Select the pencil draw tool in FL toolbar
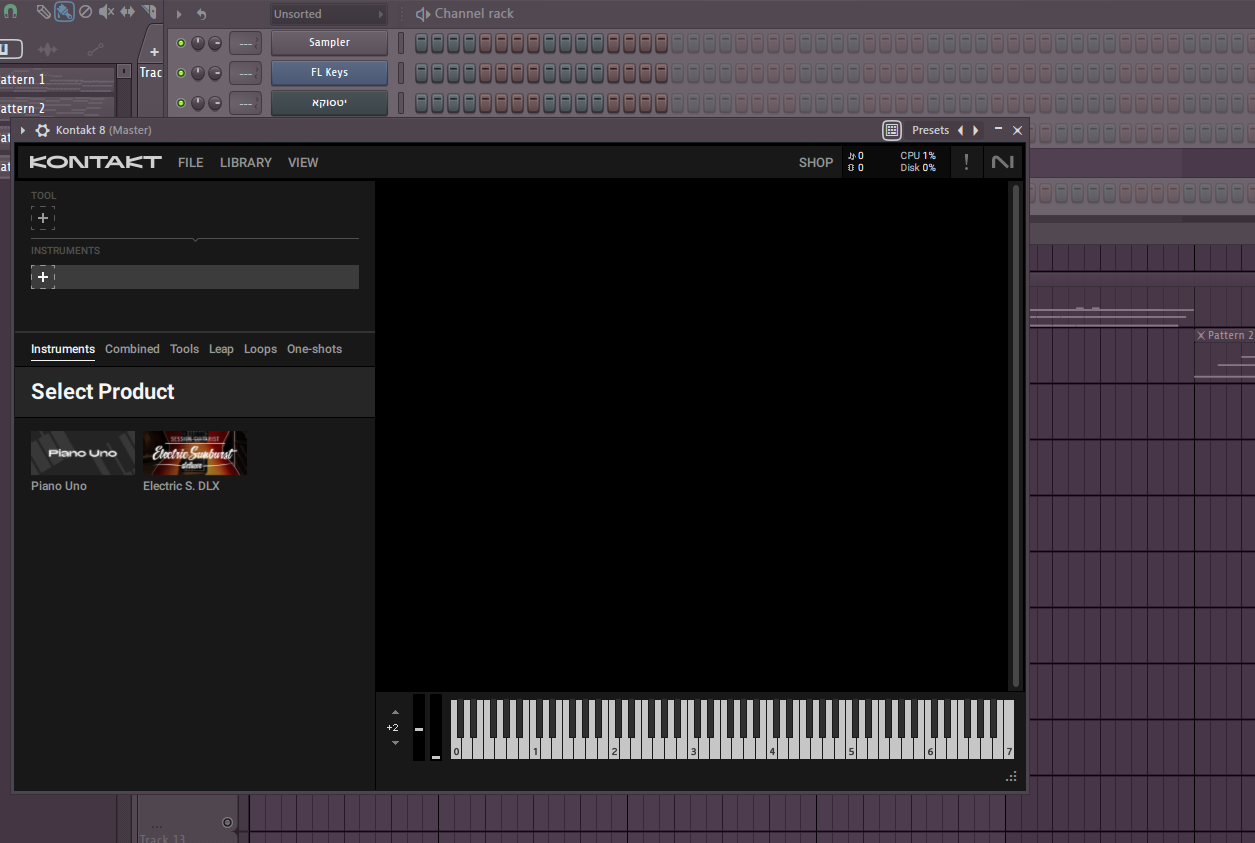Image resolution: width=1255 pixels, height=843 pixels. pyautogui.click(x=44, y=12)
